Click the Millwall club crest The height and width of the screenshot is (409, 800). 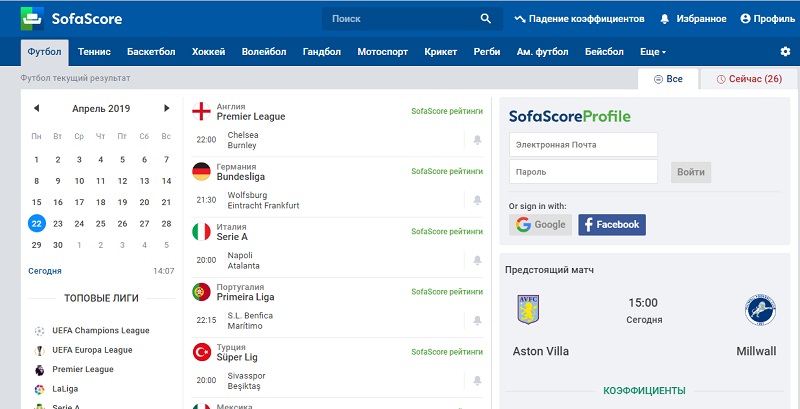(x=759, y=310)
